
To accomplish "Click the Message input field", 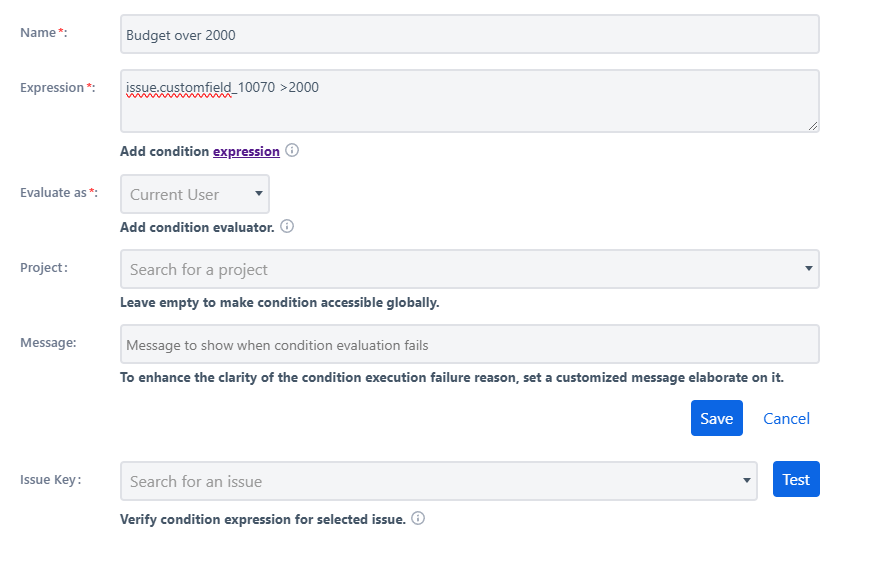I will coord(470,344).
